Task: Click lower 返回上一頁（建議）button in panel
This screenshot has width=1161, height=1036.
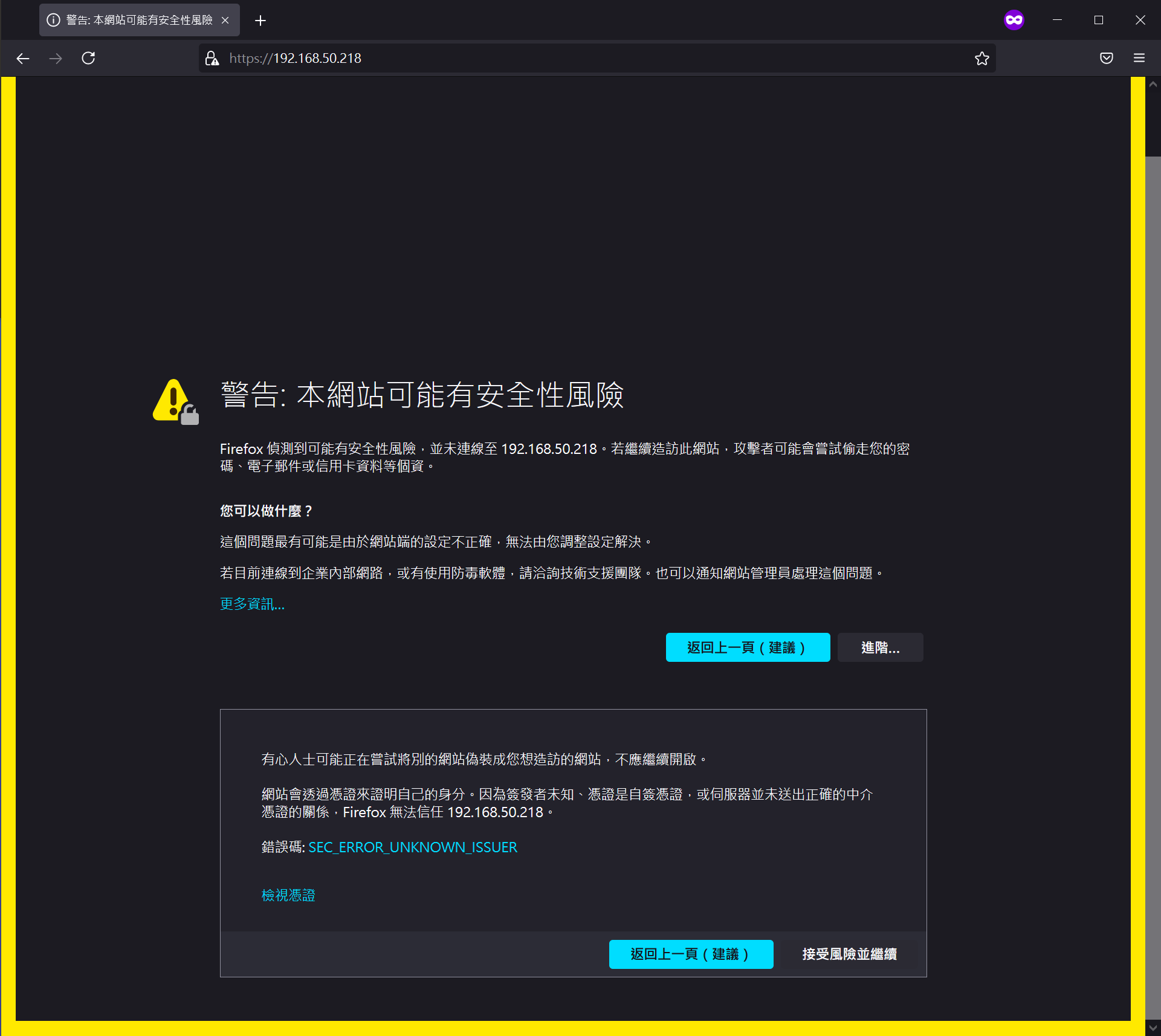Action: [690, 954]
